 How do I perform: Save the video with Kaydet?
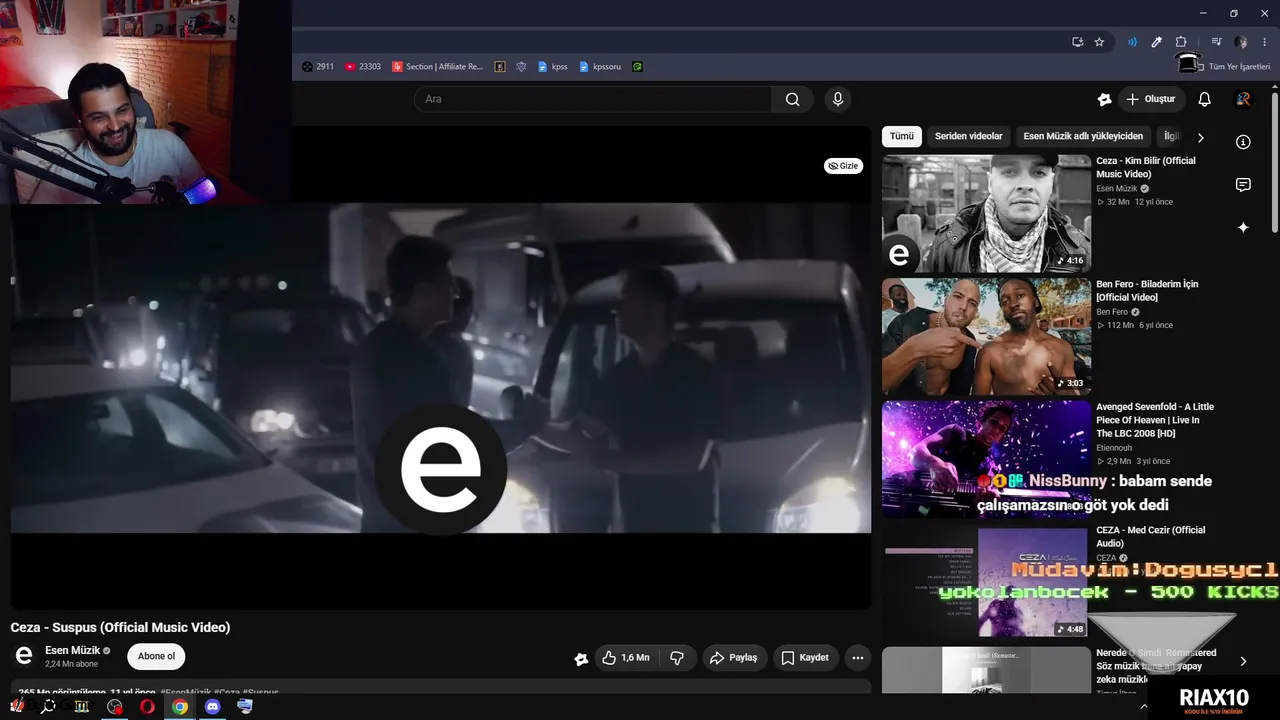coord(805,658)
